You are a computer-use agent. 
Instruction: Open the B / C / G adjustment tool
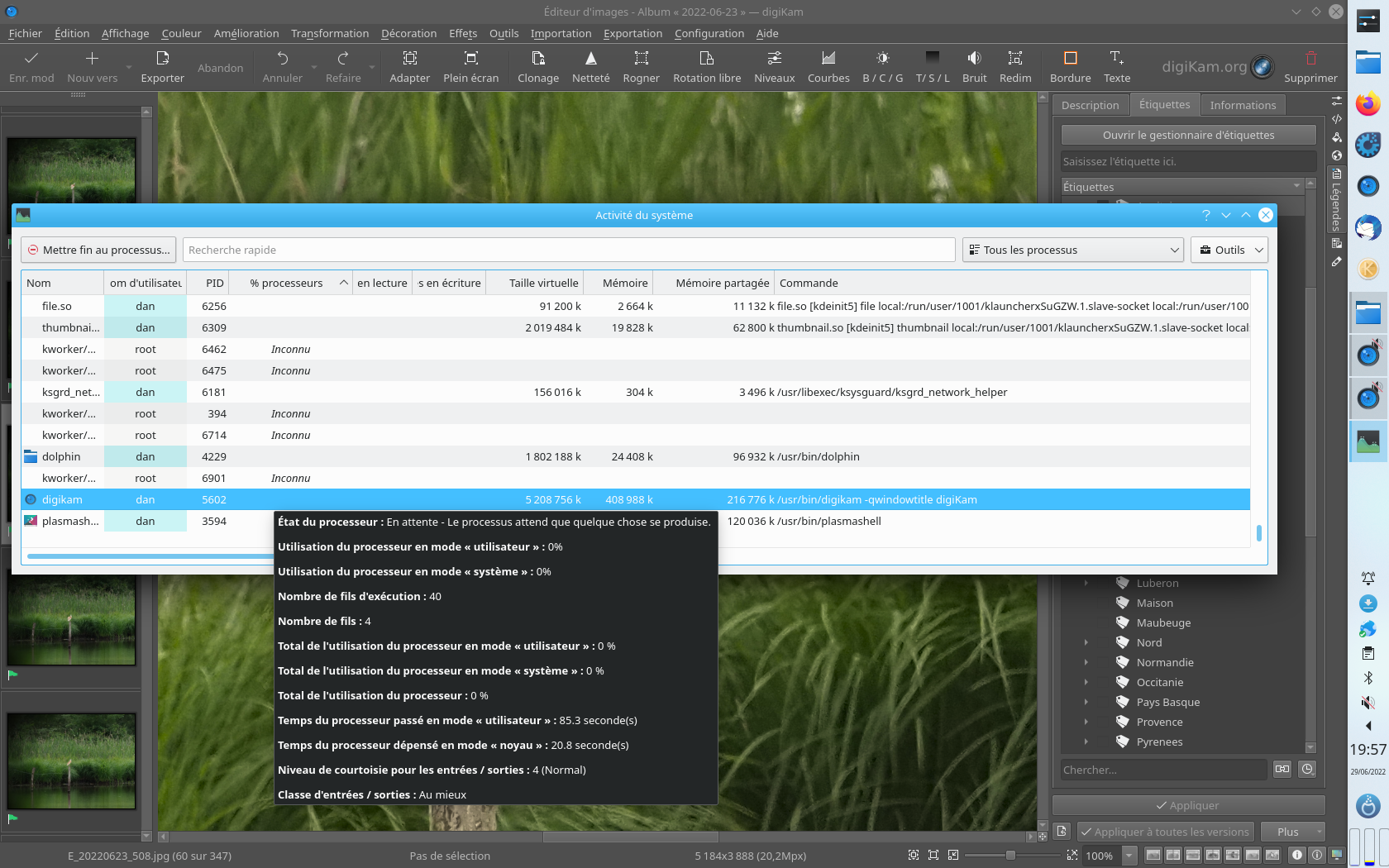point(883,67)
